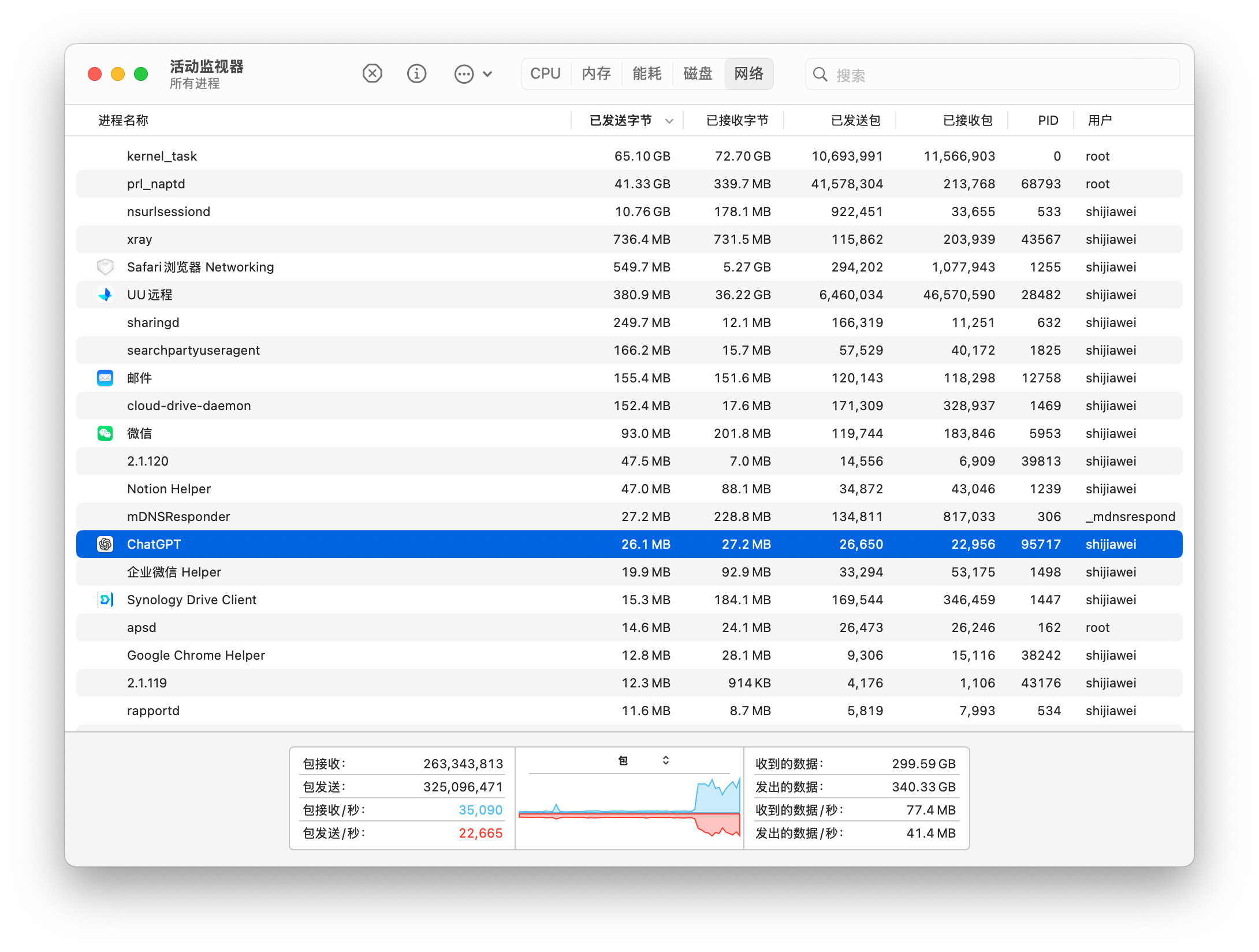Open the 包 graph type selector
Image resolution: width=1259 pixels, height=952 pixels.
pyautogui.click(x=643, y=760)
